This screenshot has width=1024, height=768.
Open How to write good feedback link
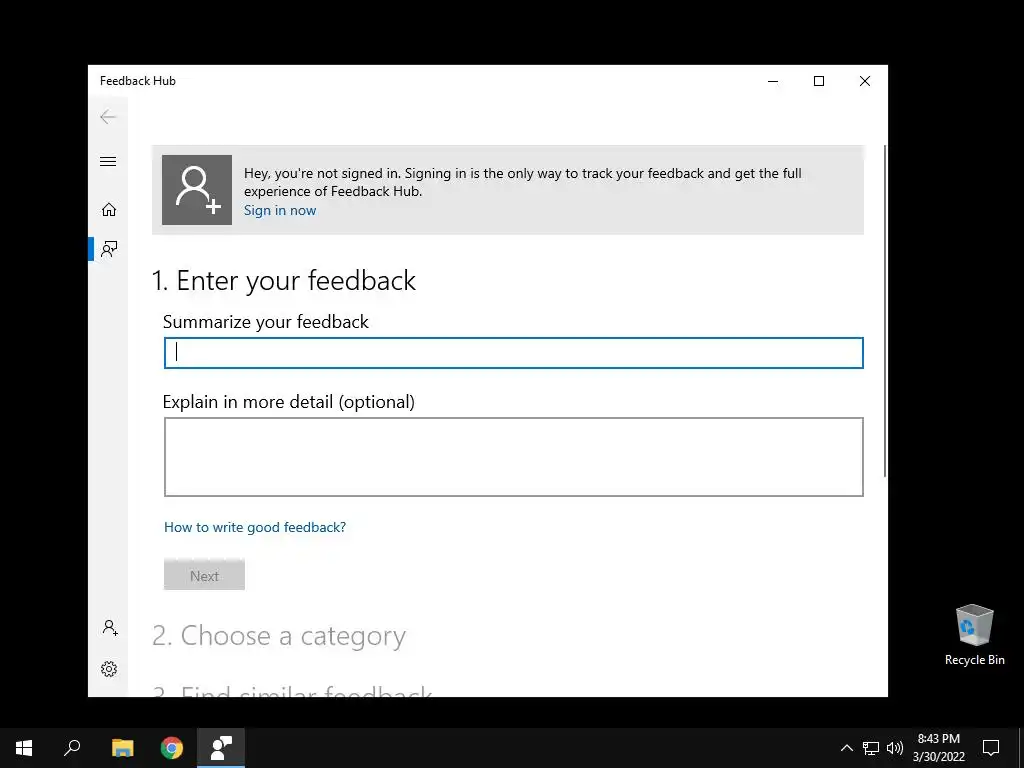[x=255, y=527]
